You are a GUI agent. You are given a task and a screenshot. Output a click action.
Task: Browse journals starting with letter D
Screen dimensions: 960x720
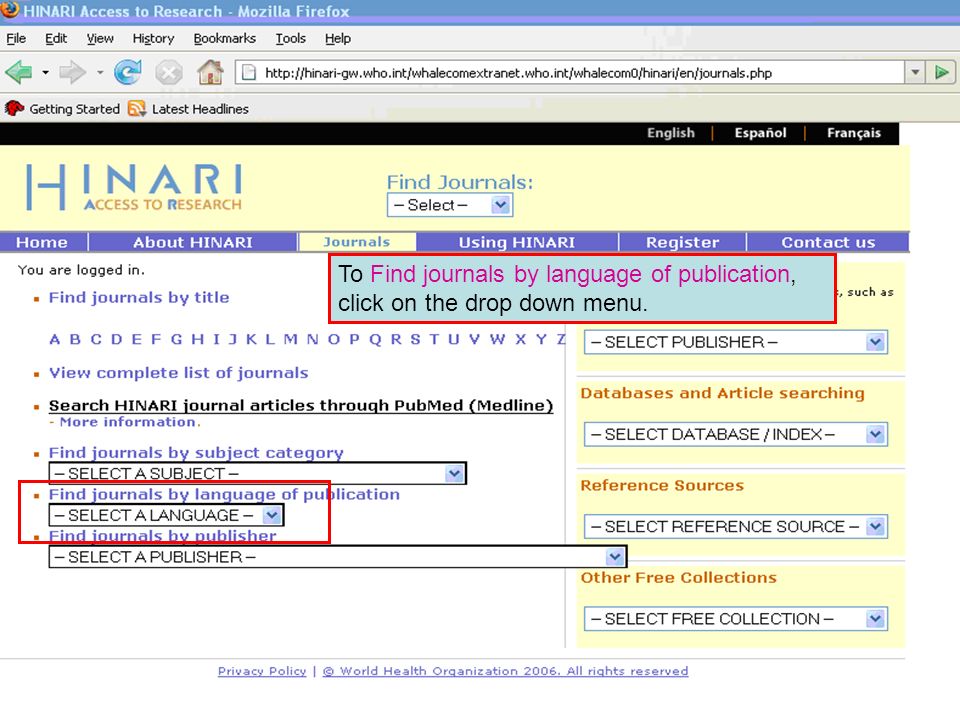(116, 339)
